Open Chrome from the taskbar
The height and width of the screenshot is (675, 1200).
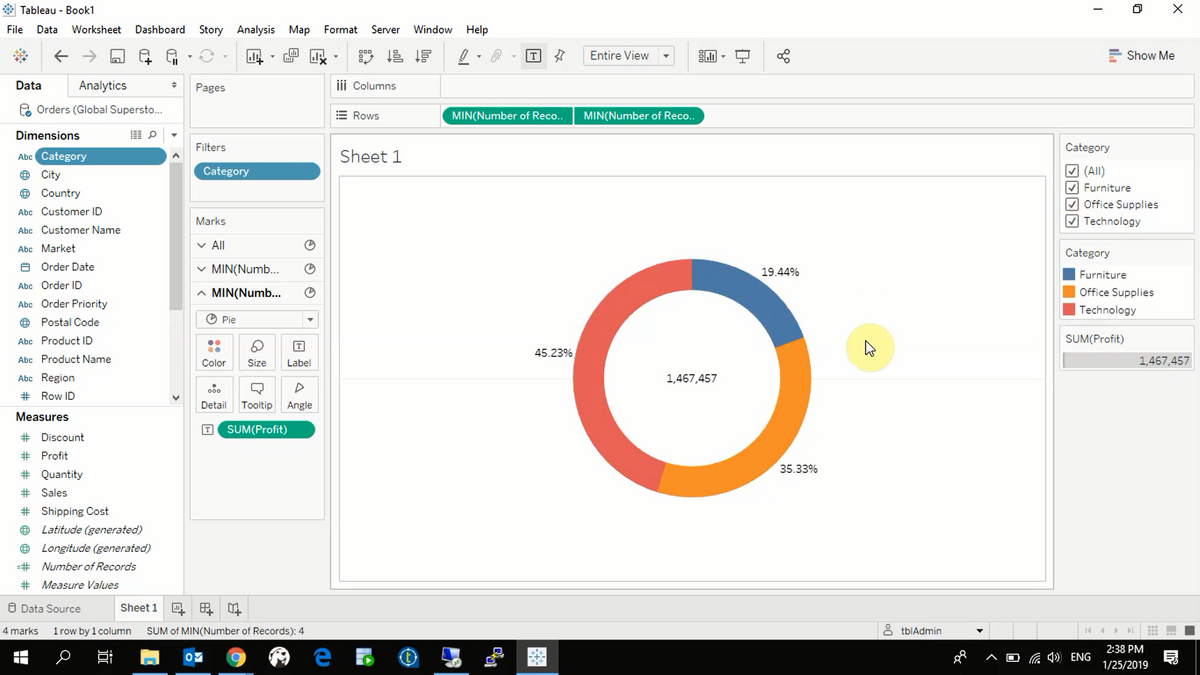coord(236,657)
